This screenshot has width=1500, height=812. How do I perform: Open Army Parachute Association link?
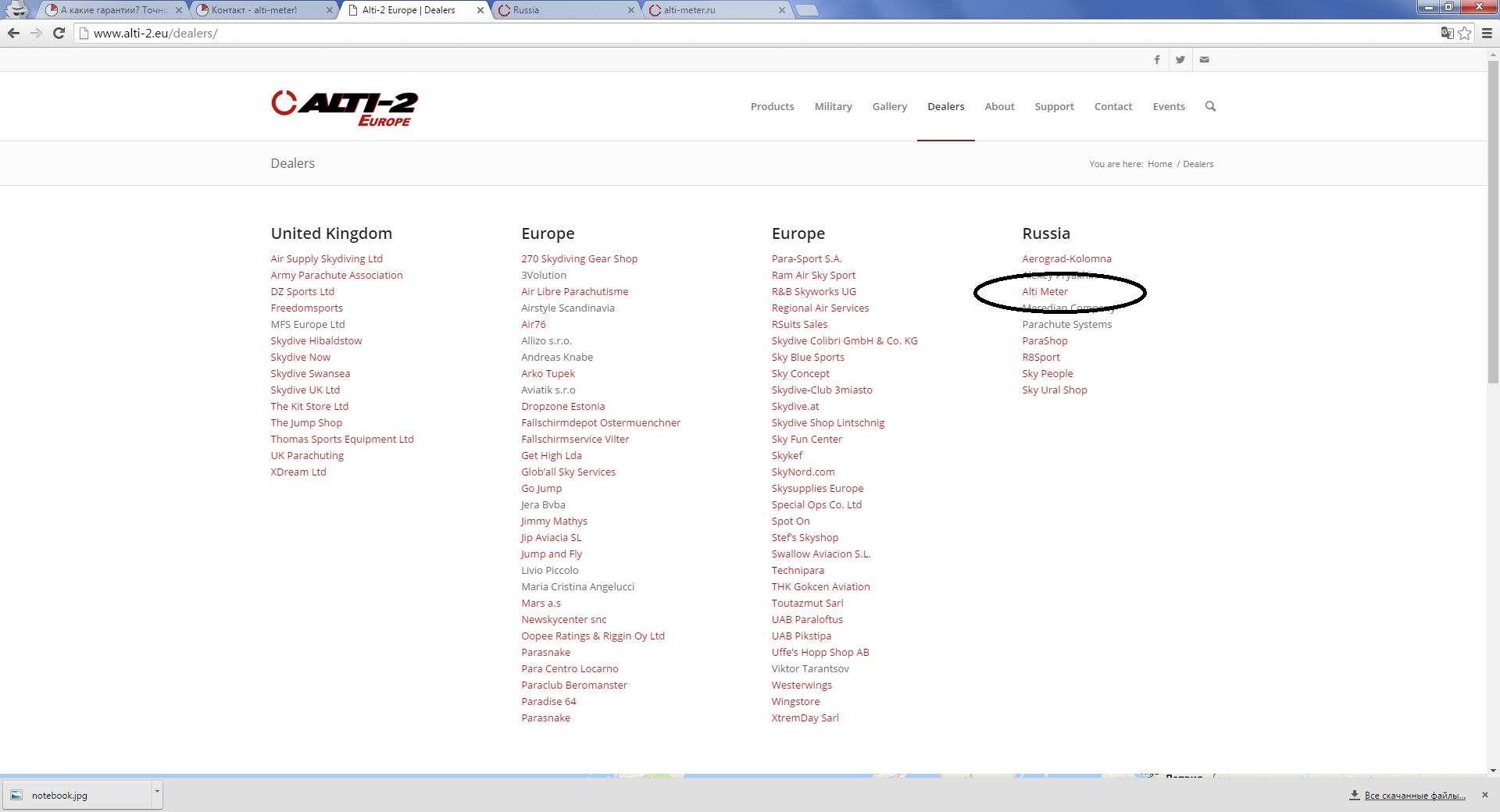click(x=337, y=275)
